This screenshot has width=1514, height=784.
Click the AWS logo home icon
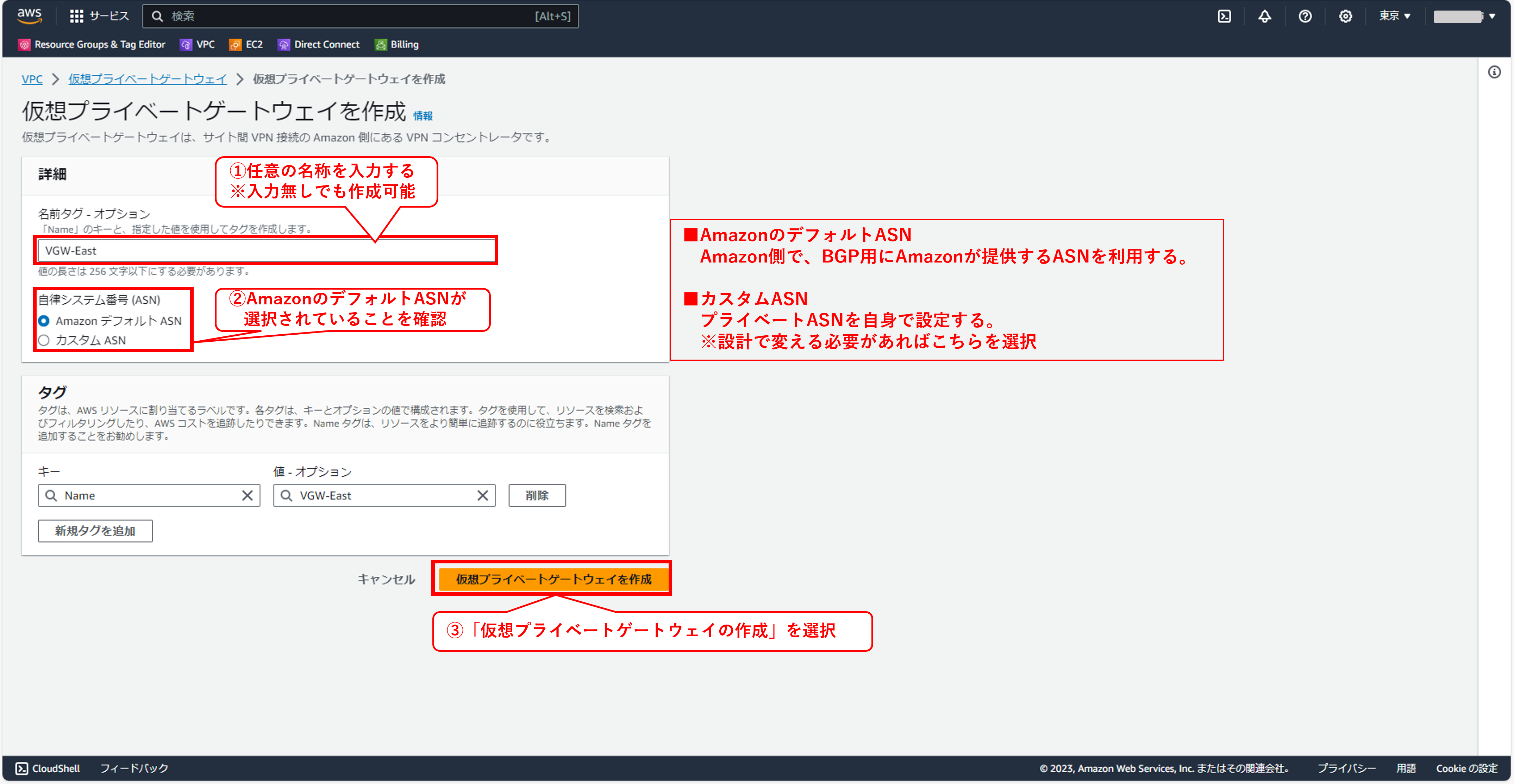pos(29,16)
